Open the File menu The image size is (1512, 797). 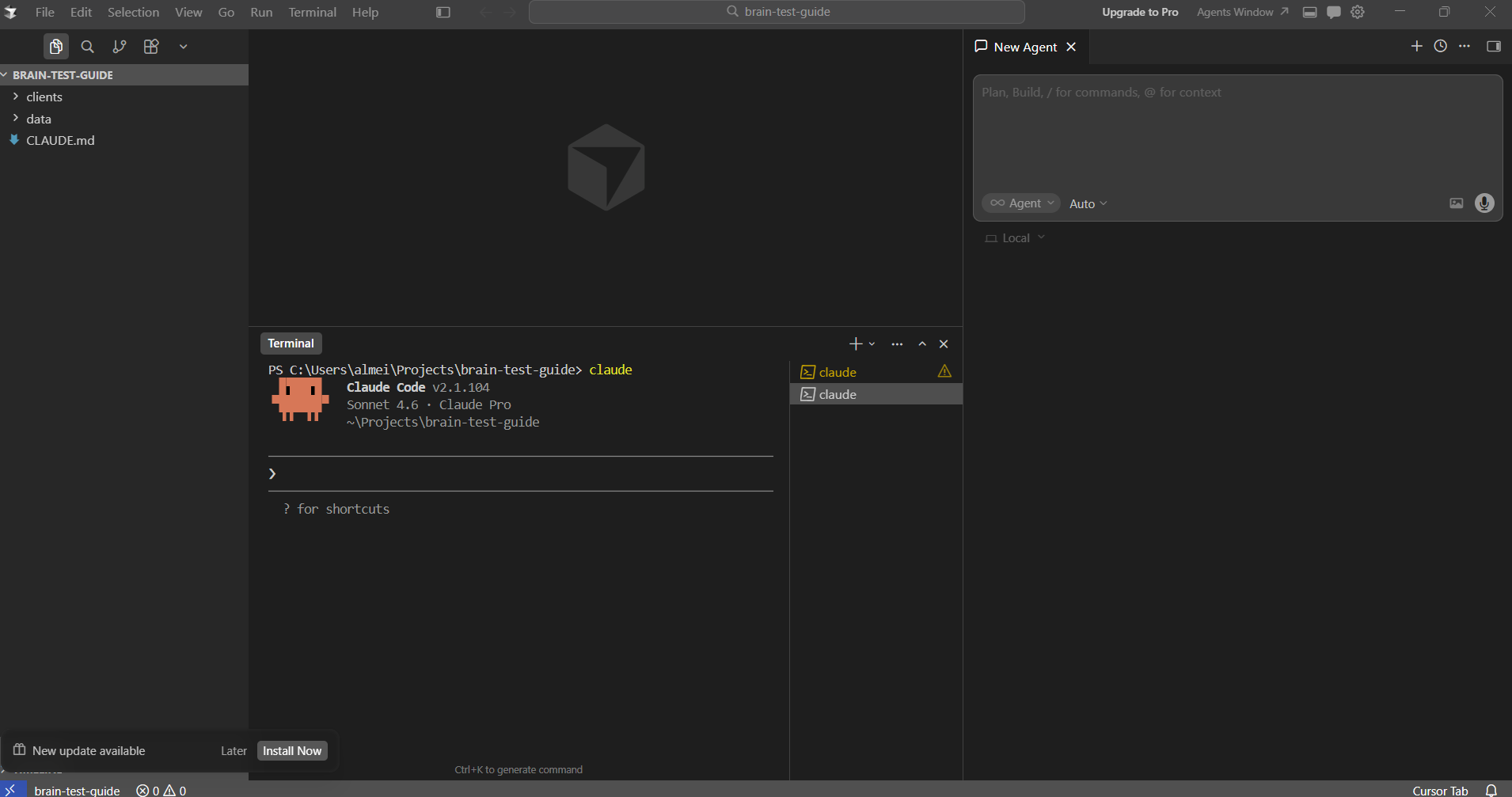(45, 12)
